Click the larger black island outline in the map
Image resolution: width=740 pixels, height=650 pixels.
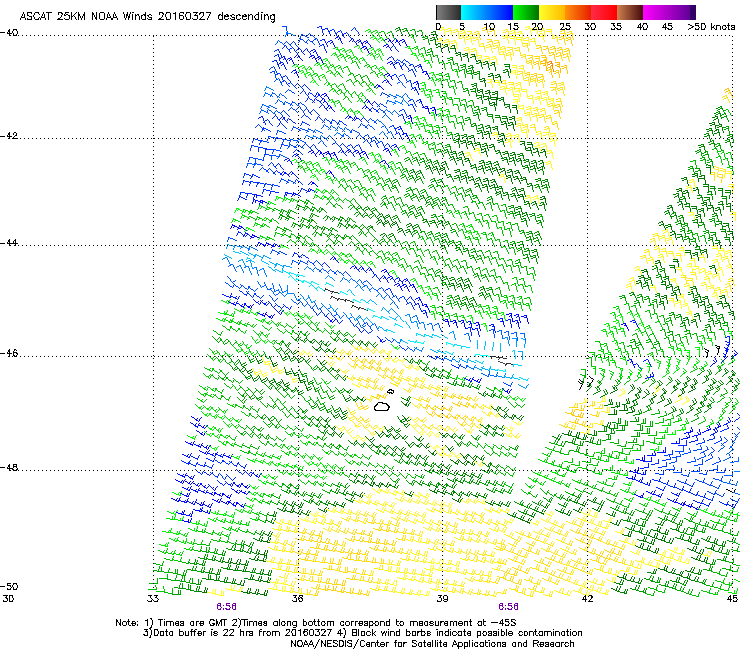pyautogui.click(x=382, y=406)
